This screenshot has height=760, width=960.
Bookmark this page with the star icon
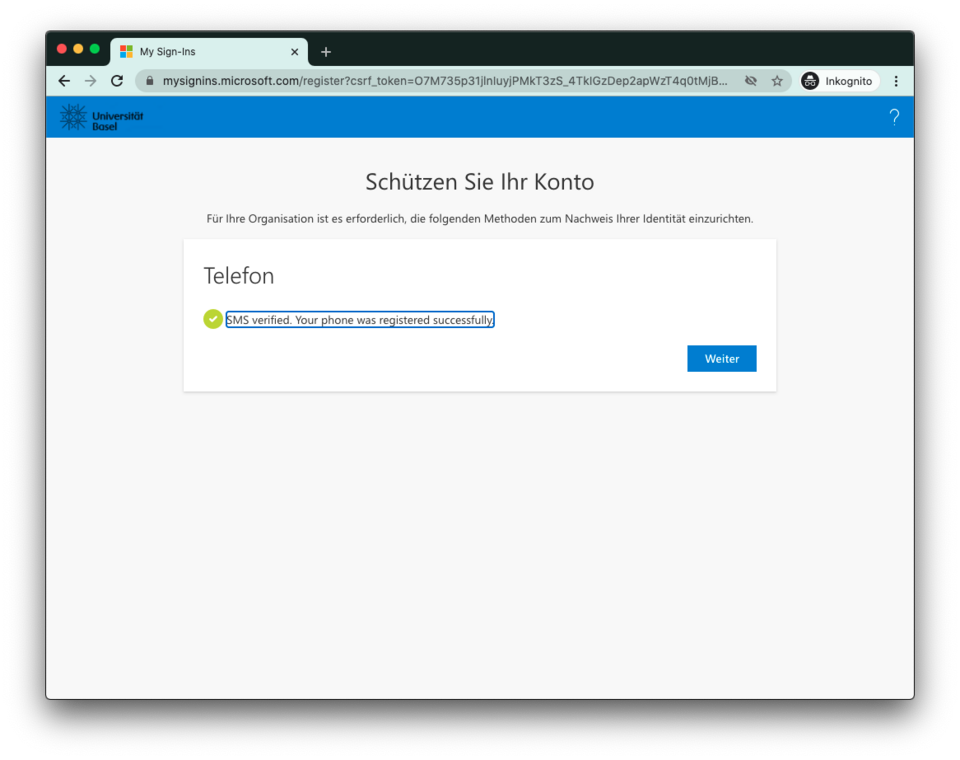tap(777, 81)
